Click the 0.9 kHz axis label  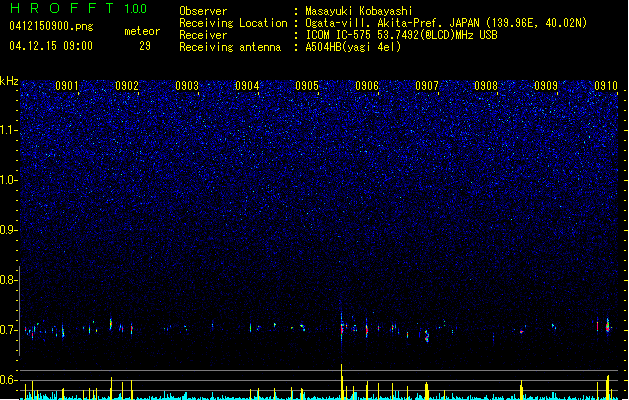[9, 230]
